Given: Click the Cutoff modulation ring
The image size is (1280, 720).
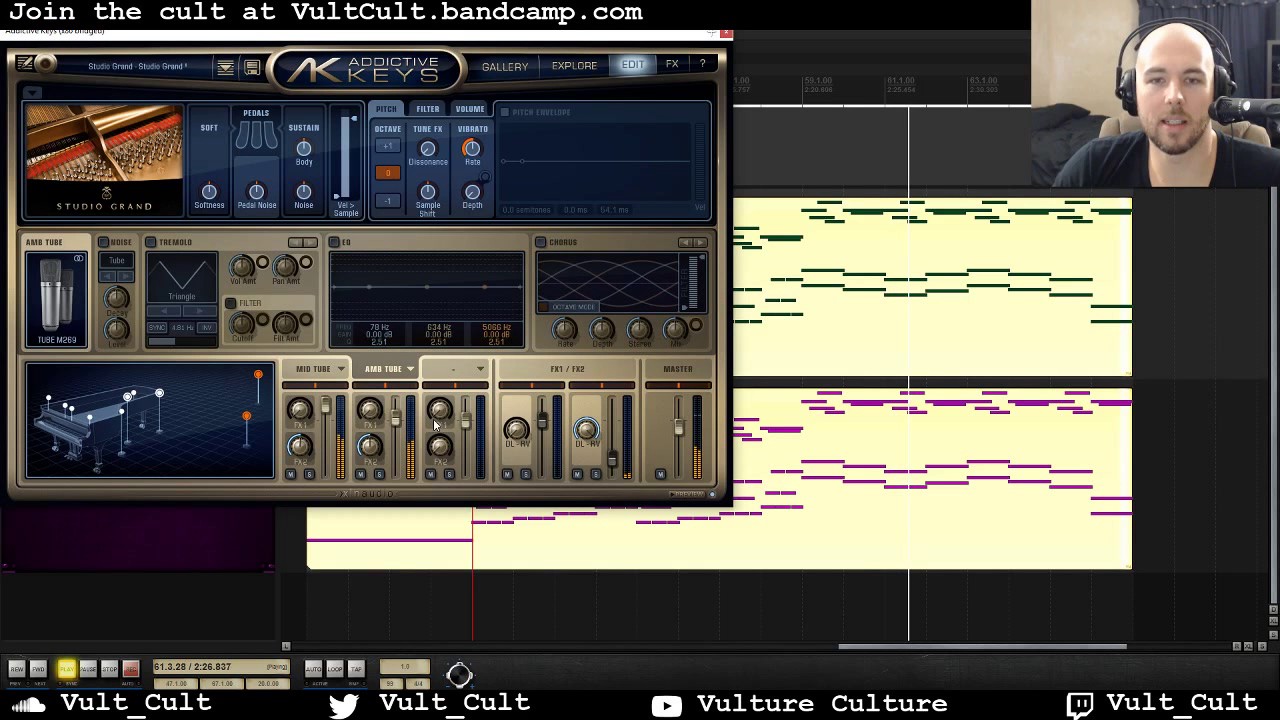Looking at the screenshot, I should pos(262,321).
